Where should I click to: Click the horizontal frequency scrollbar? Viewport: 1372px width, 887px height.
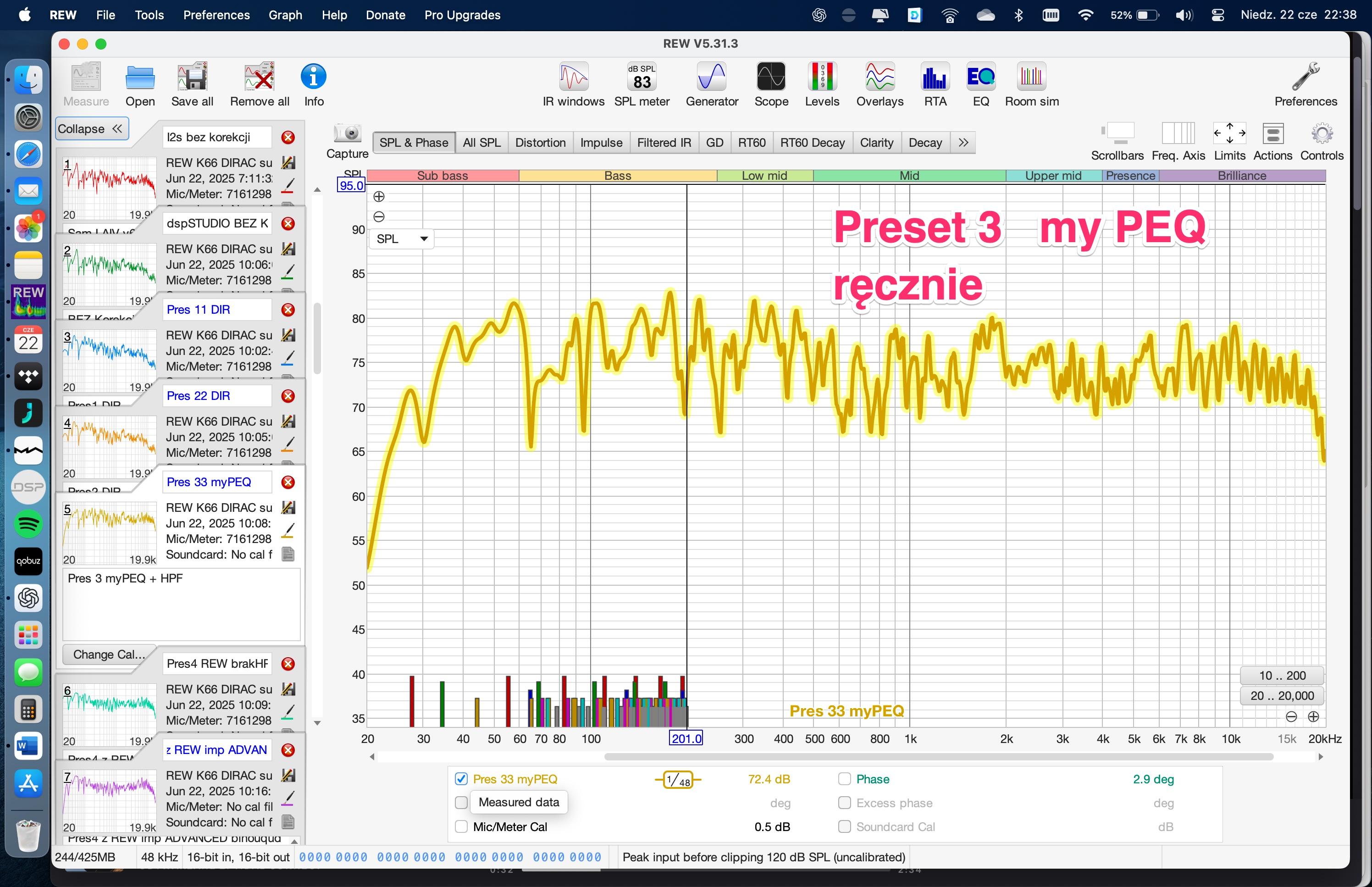click(x=939, y=756)
